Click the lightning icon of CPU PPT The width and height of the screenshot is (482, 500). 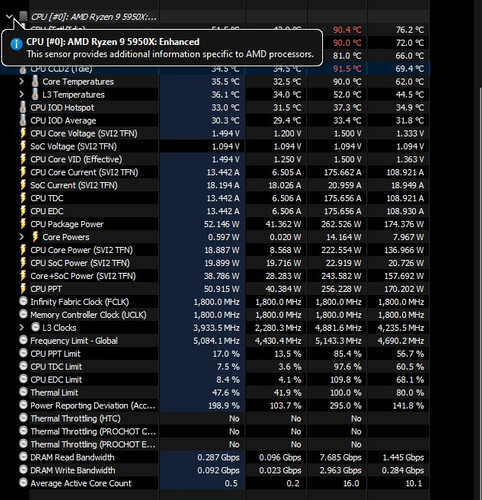pos(23,289)
